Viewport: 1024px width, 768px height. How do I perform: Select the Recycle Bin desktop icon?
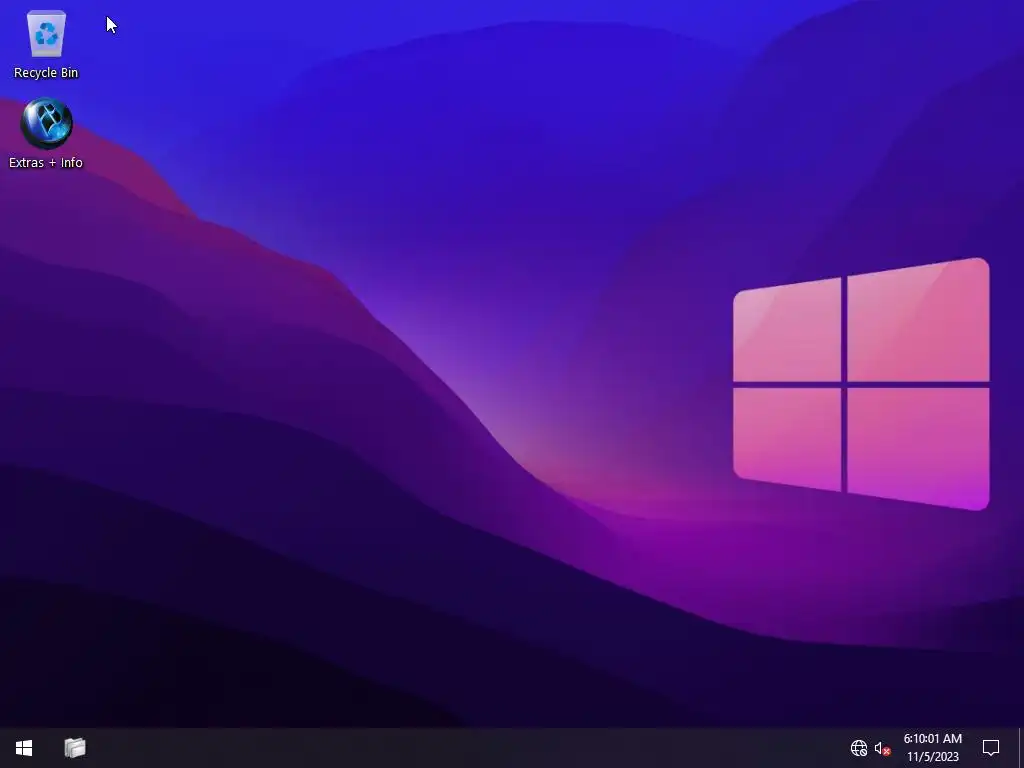(46, 44)
